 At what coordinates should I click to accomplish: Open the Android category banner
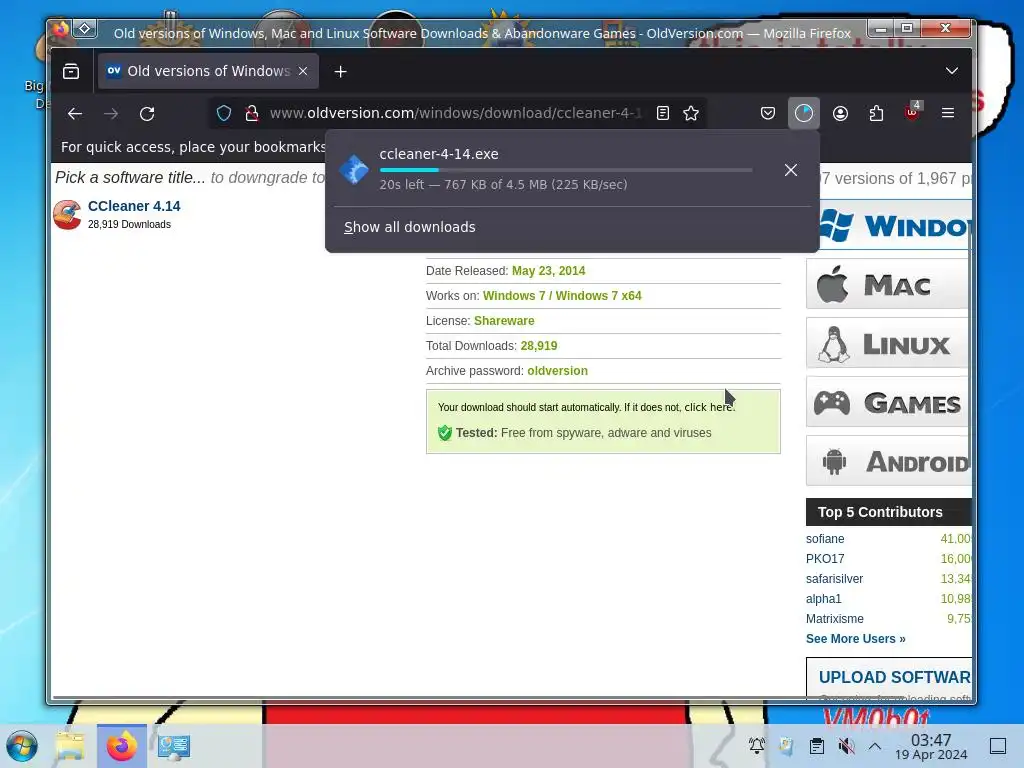point(889,461)
